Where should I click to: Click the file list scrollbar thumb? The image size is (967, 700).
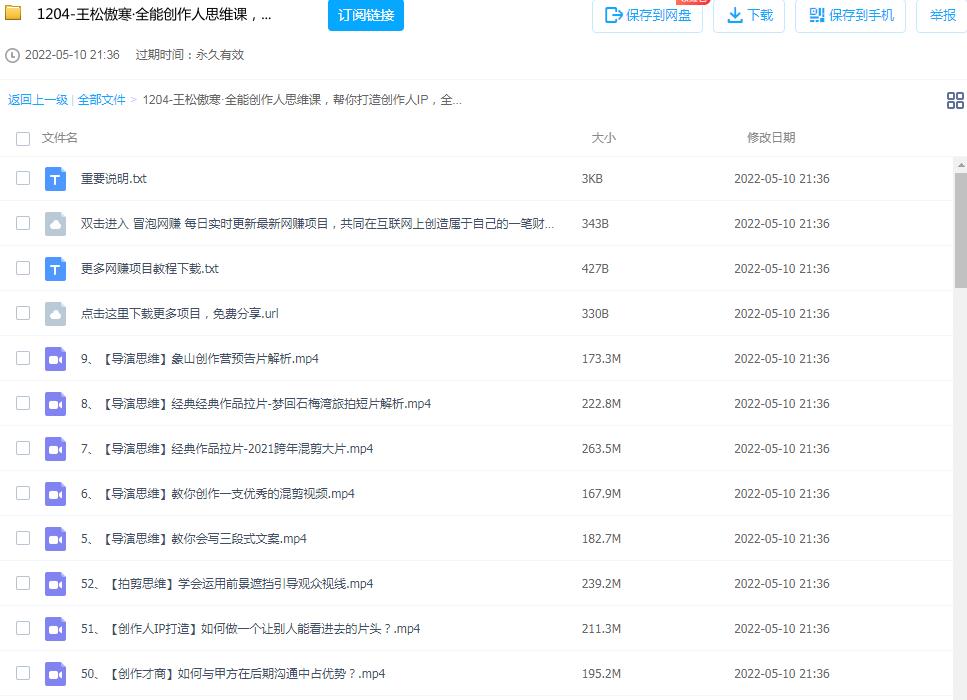point(961,229)
